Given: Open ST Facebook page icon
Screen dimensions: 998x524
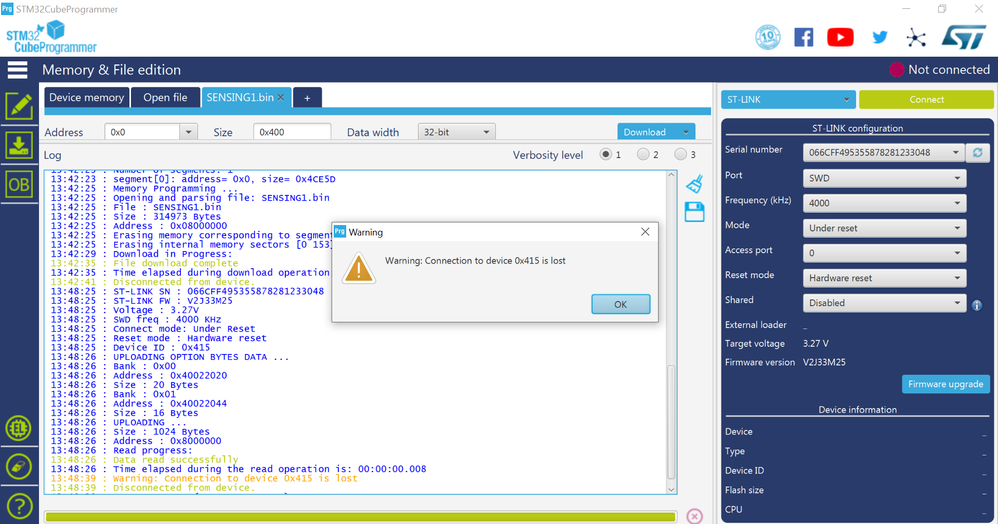Looking at the screenshot, I should [803, 38].
